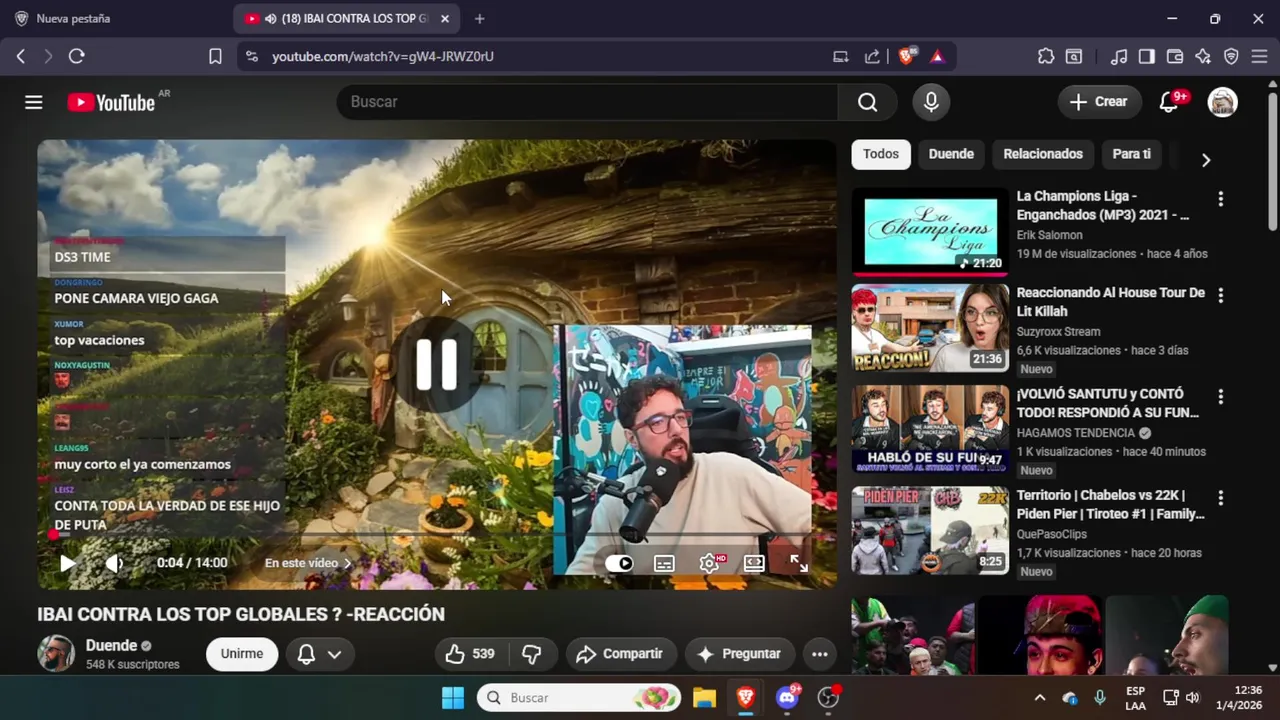Expand 'En este vídeo' chapters
The image size is (1280, 720).
point(308,563)
